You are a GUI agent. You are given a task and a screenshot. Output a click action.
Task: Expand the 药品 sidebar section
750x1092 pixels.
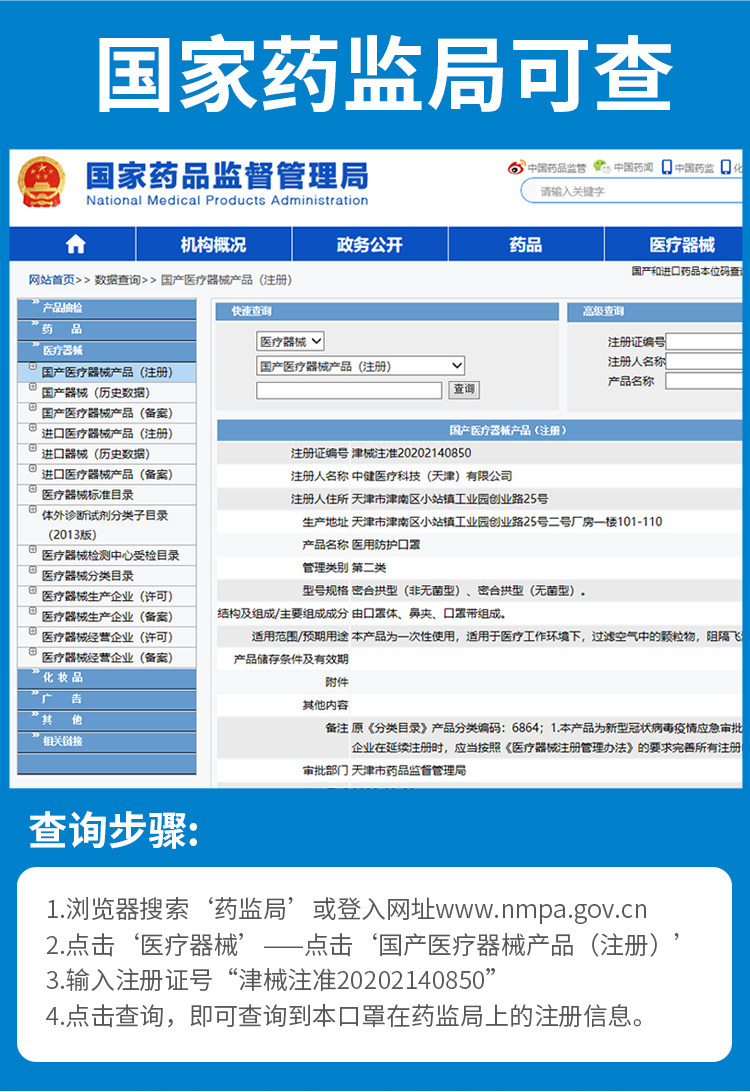tap(107, 329)
